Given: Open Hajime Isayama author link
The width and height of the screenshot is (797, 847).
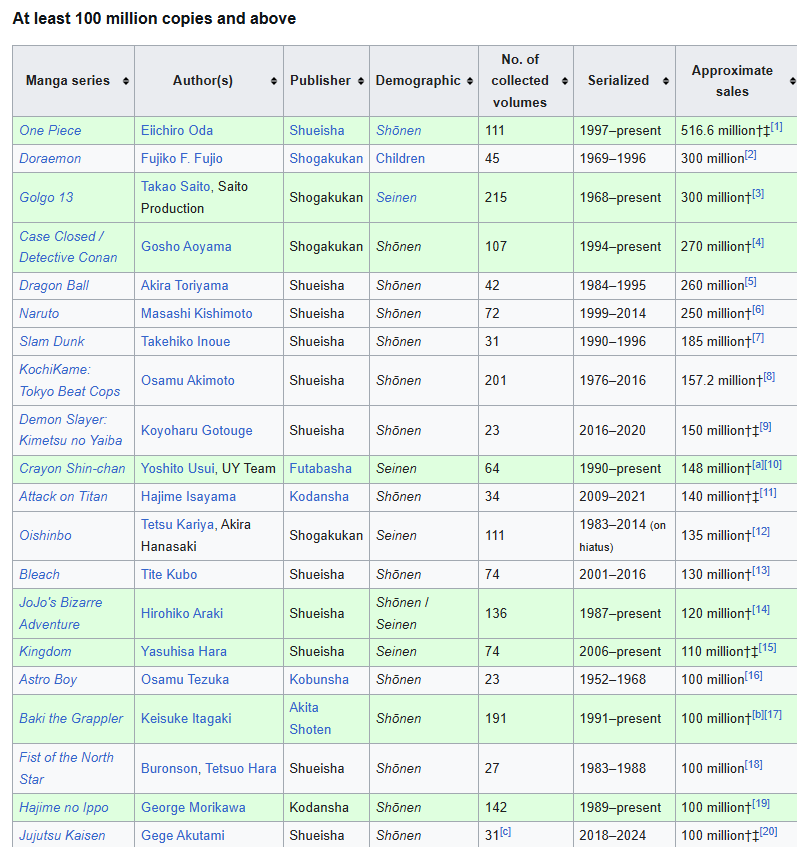Looking at the screenshot, I should 188,497.
